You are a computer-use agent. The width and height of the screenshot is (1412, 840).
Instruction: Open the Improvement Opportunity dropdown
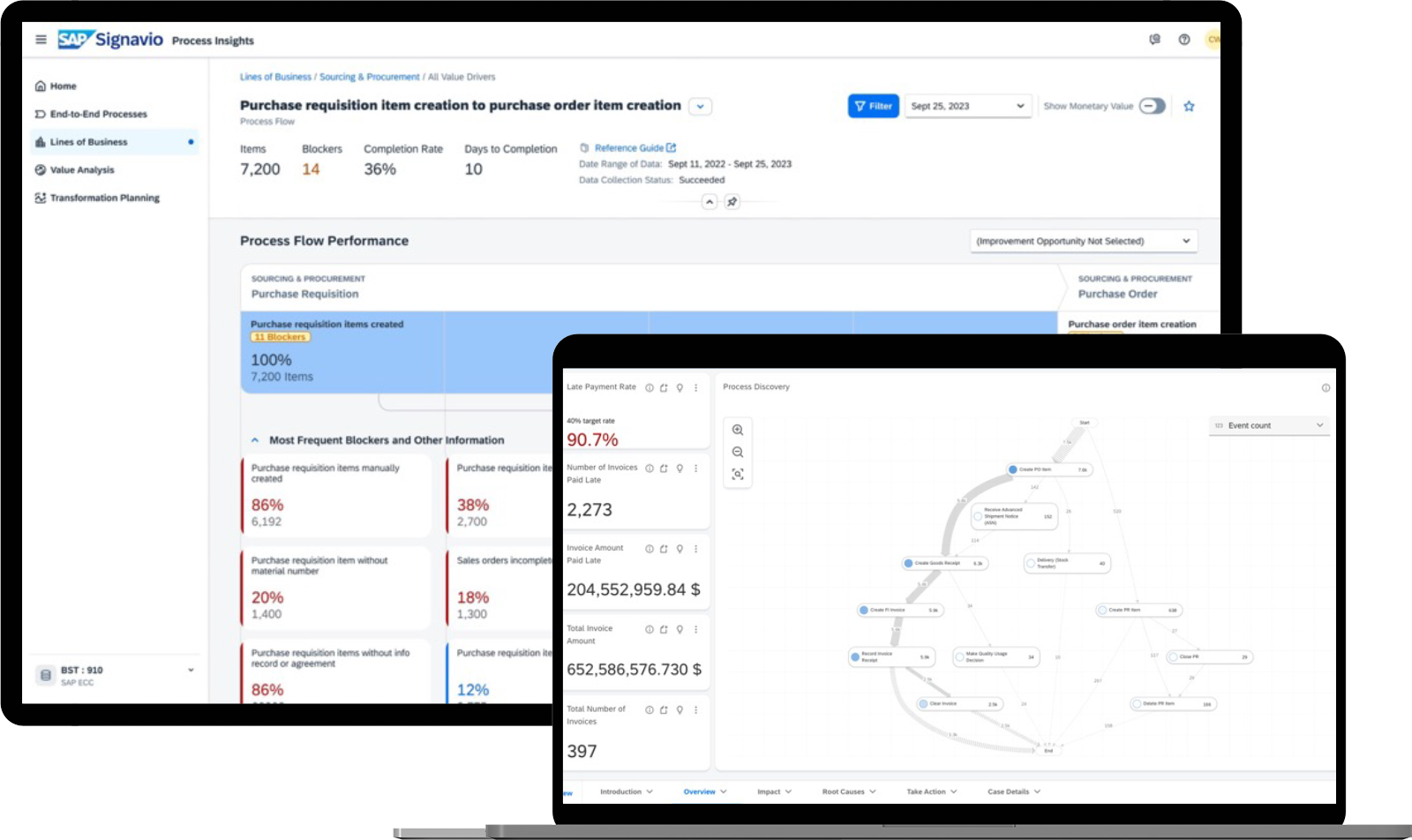[1084, 240]
